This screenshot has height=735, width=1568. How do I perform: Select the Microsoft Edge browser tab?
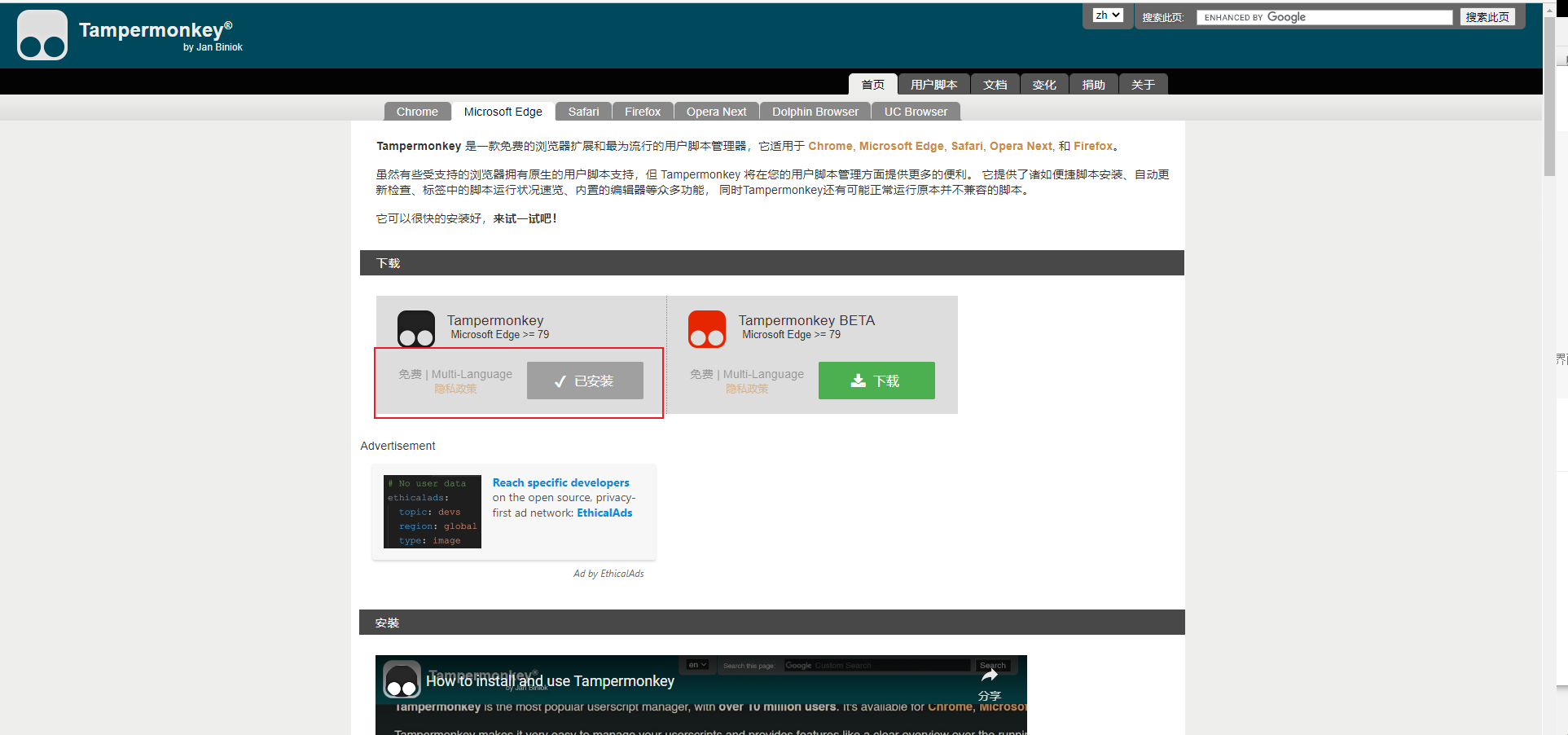click(x=503, y=112)
